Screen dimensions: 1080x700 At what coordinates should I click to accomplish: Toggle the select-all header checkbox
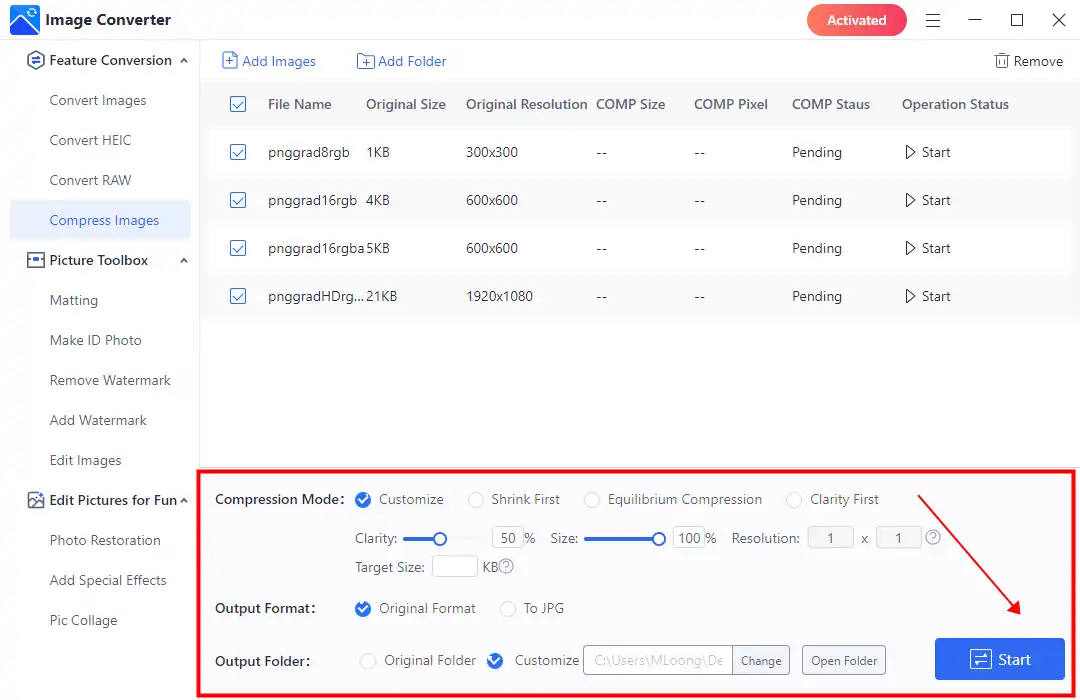pyautogui.click(x=238, y=105)
